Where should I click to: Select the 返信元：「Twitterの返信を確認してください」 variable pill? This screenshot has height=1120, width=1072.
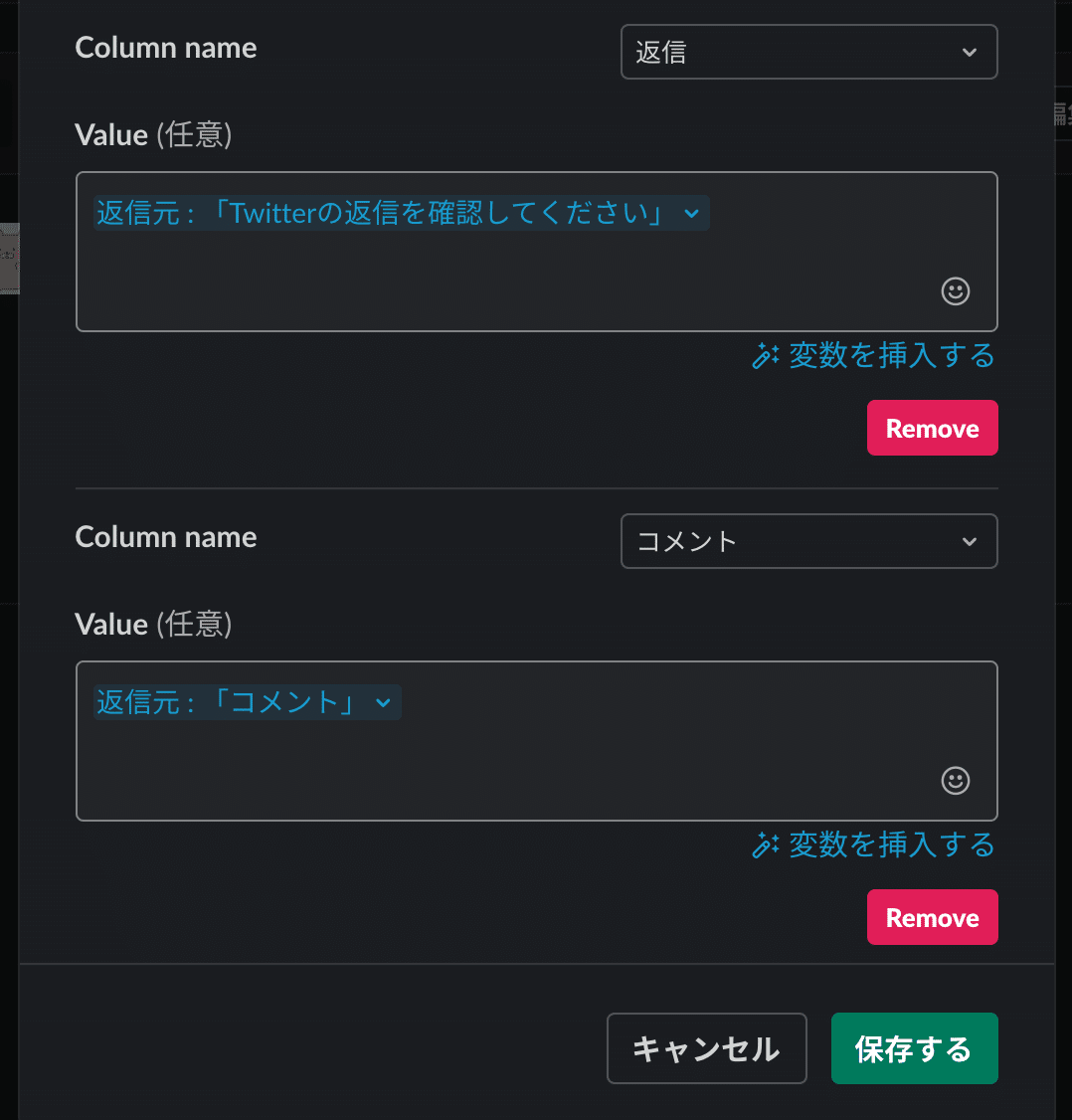[x=388, y=213]
